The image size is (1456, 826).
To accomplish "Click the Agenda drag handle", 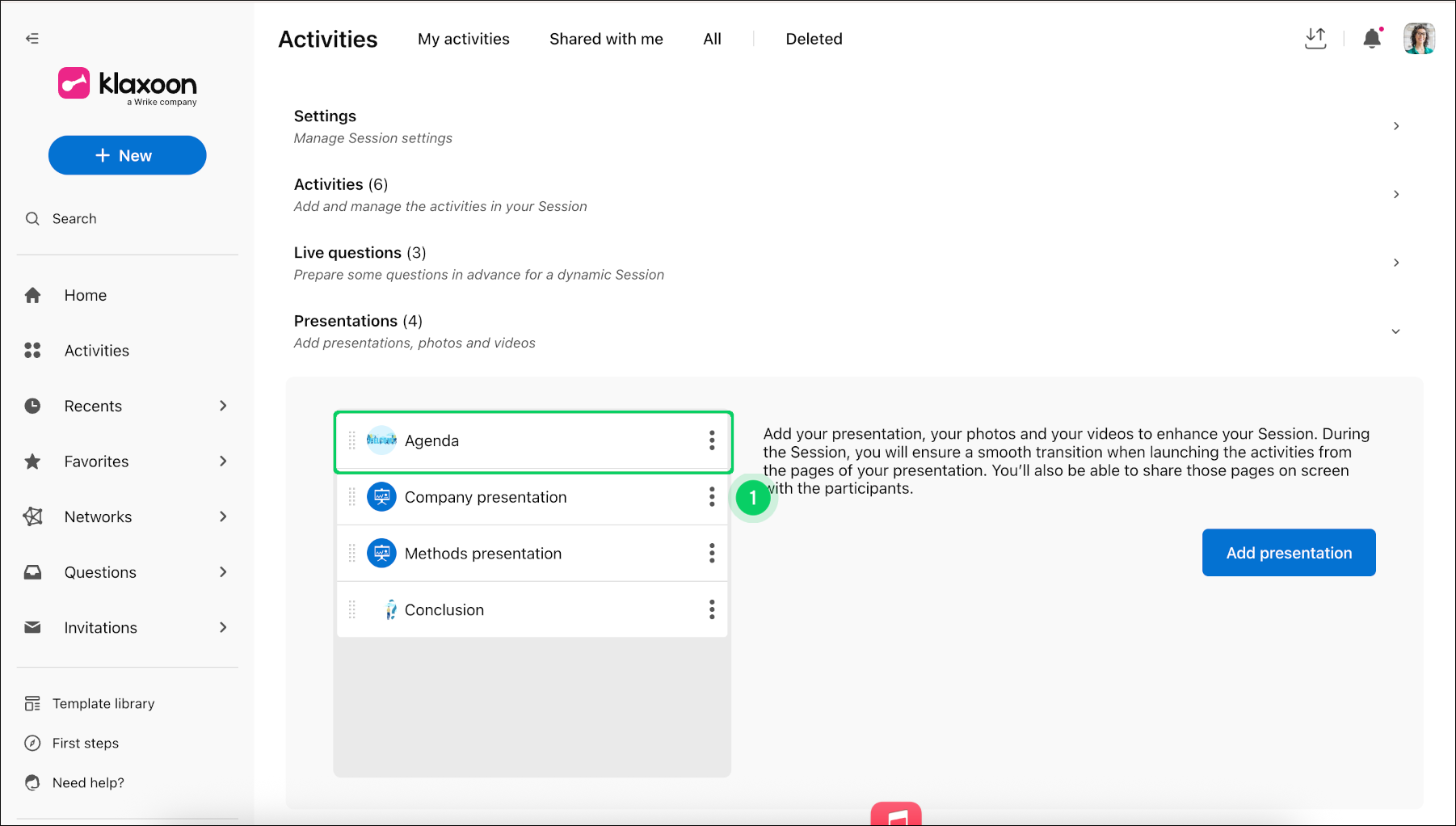I will [352, 440].
